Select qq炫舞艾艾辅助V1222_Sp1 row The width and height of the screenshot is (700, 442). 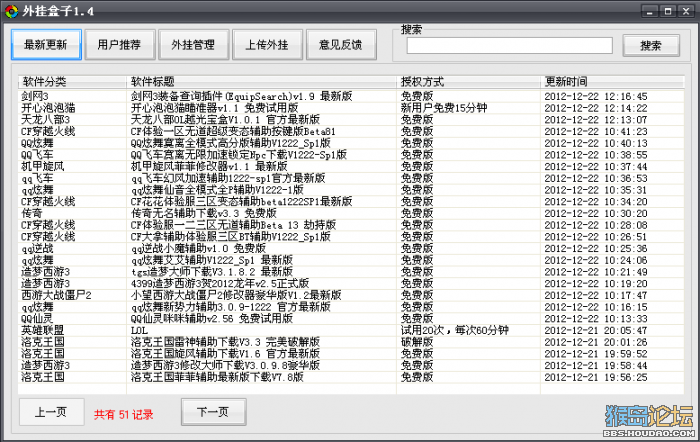point(351,260)
